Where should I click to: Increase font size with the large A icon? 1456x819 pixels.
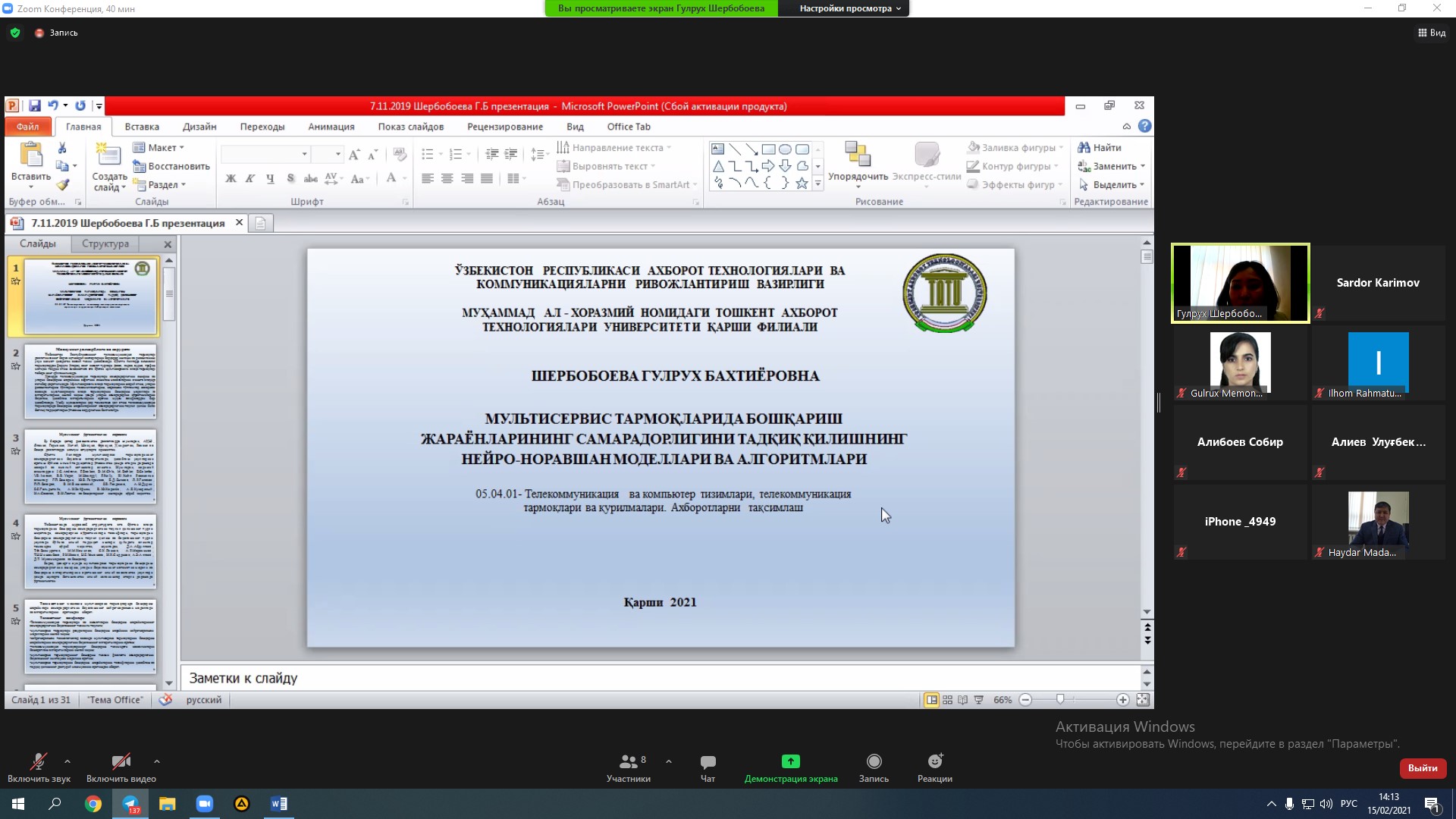tap(354, 155)
